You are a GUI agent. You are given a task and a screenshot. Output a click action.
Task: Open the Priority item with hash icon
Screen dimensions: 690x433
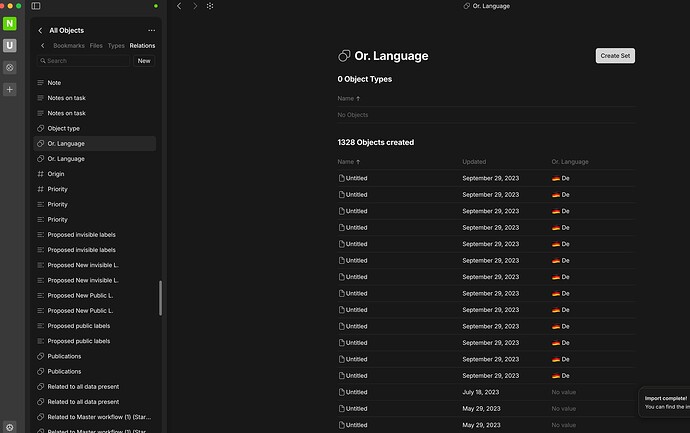(95, 189)
